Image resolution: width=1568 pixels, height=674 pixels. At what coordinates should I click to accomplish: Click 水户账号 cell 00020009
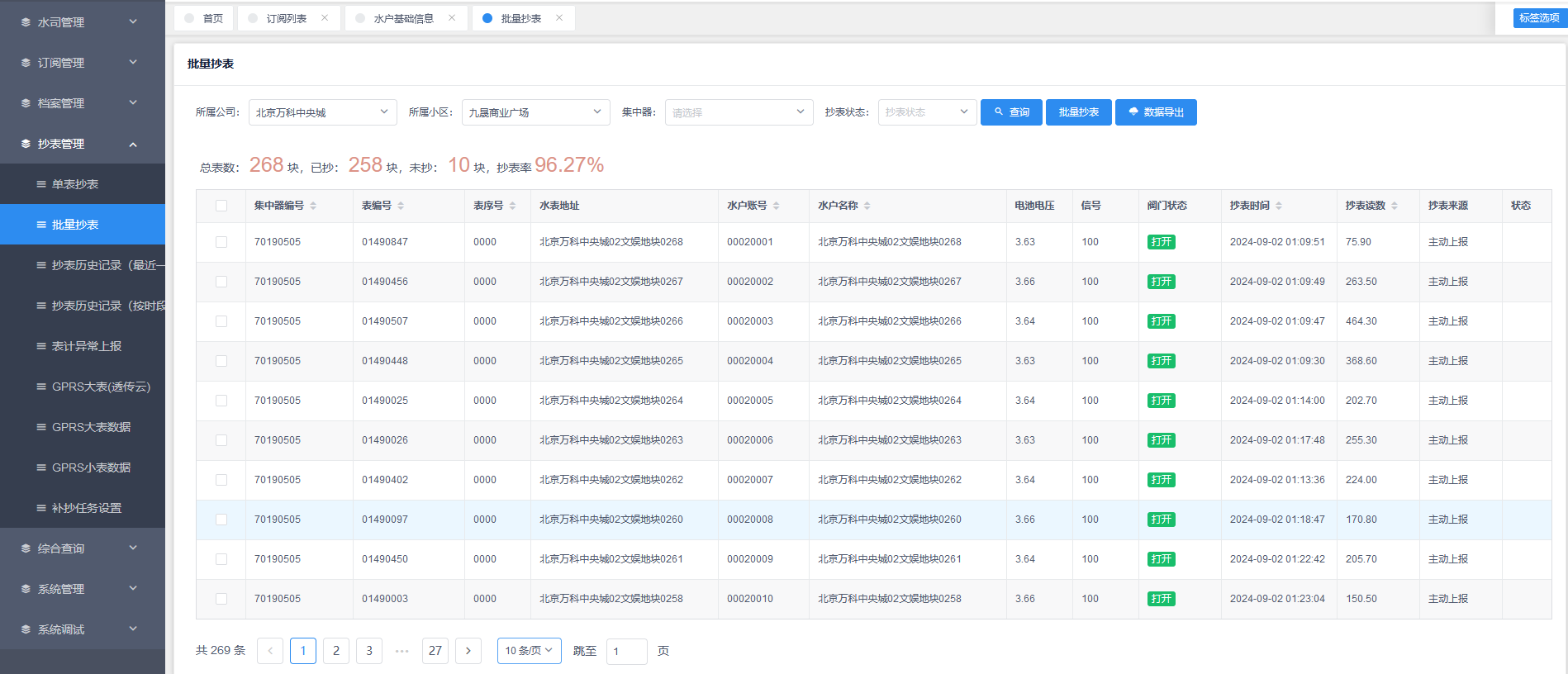pos(750,559)
